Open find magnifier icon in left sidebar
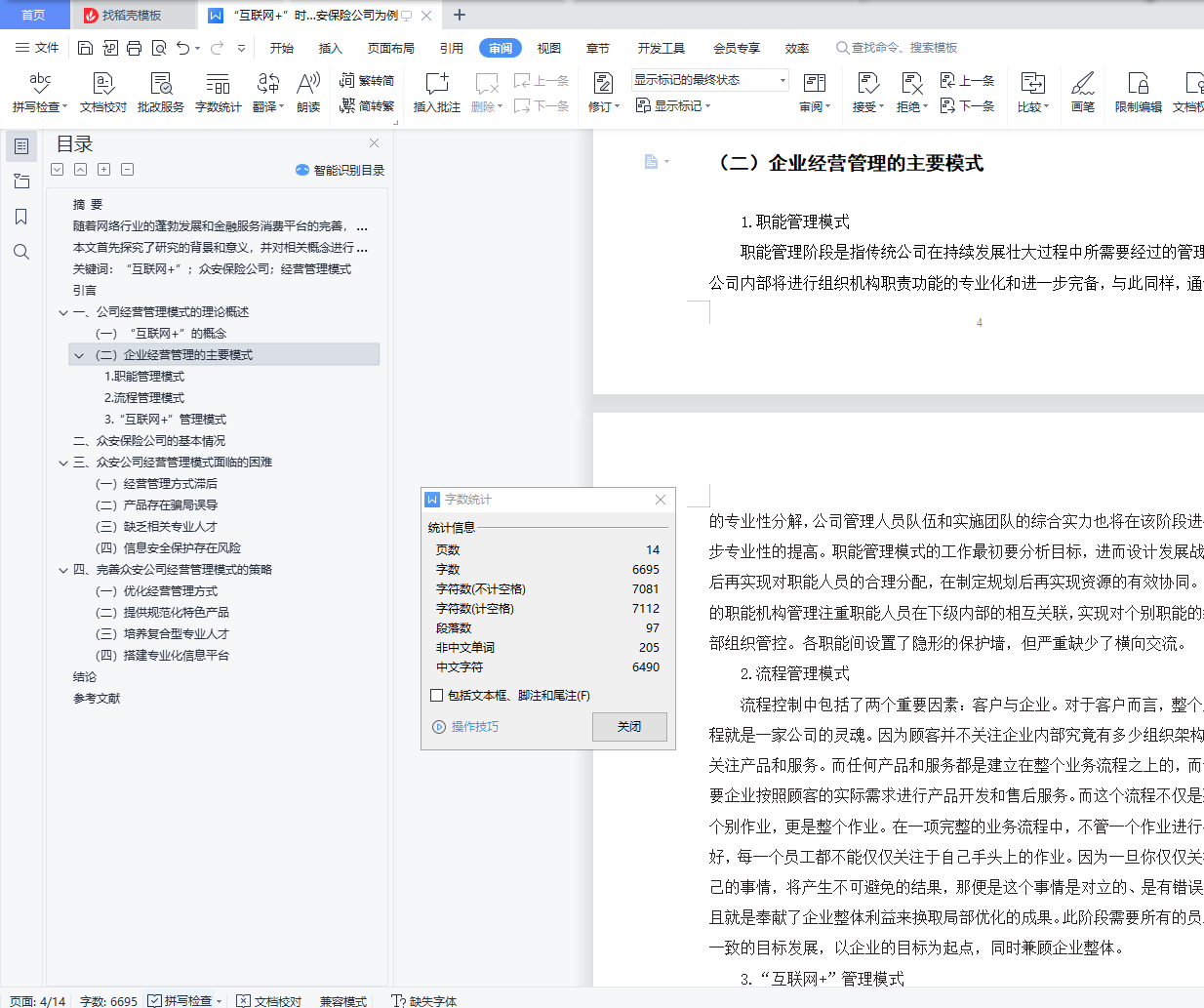 (x=21, y=252)
